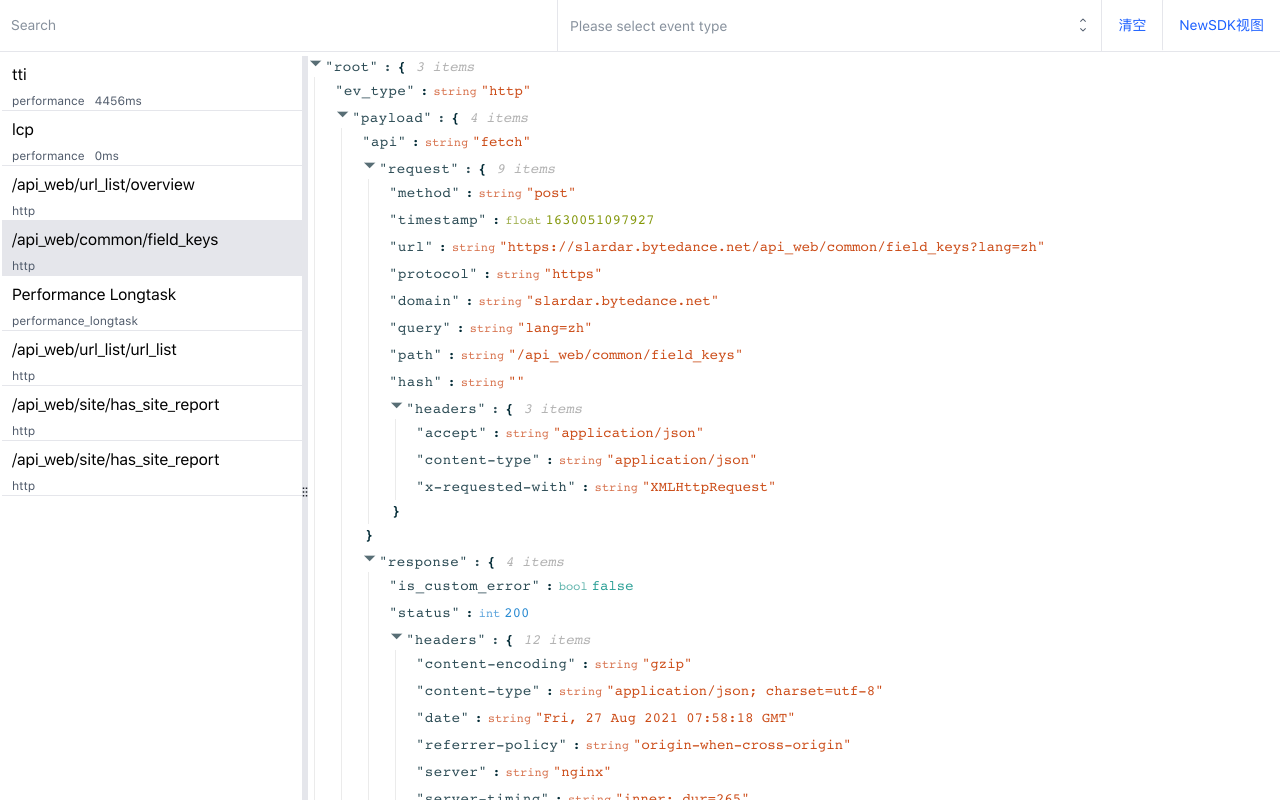Screen dimensions: 1280x800
Task: Select the tti performance event
Action: pos(150,84)
